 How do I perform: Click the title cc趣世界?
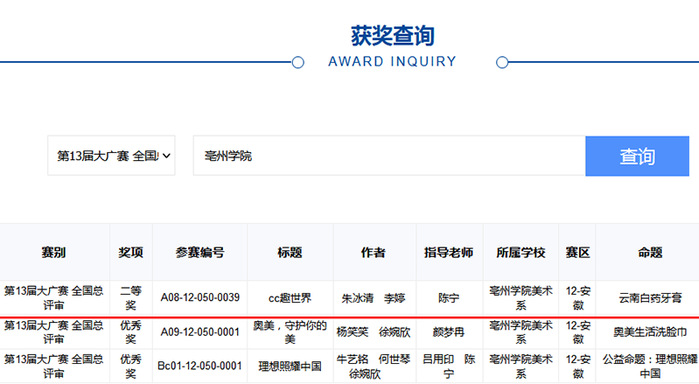[x=290, y=298]
